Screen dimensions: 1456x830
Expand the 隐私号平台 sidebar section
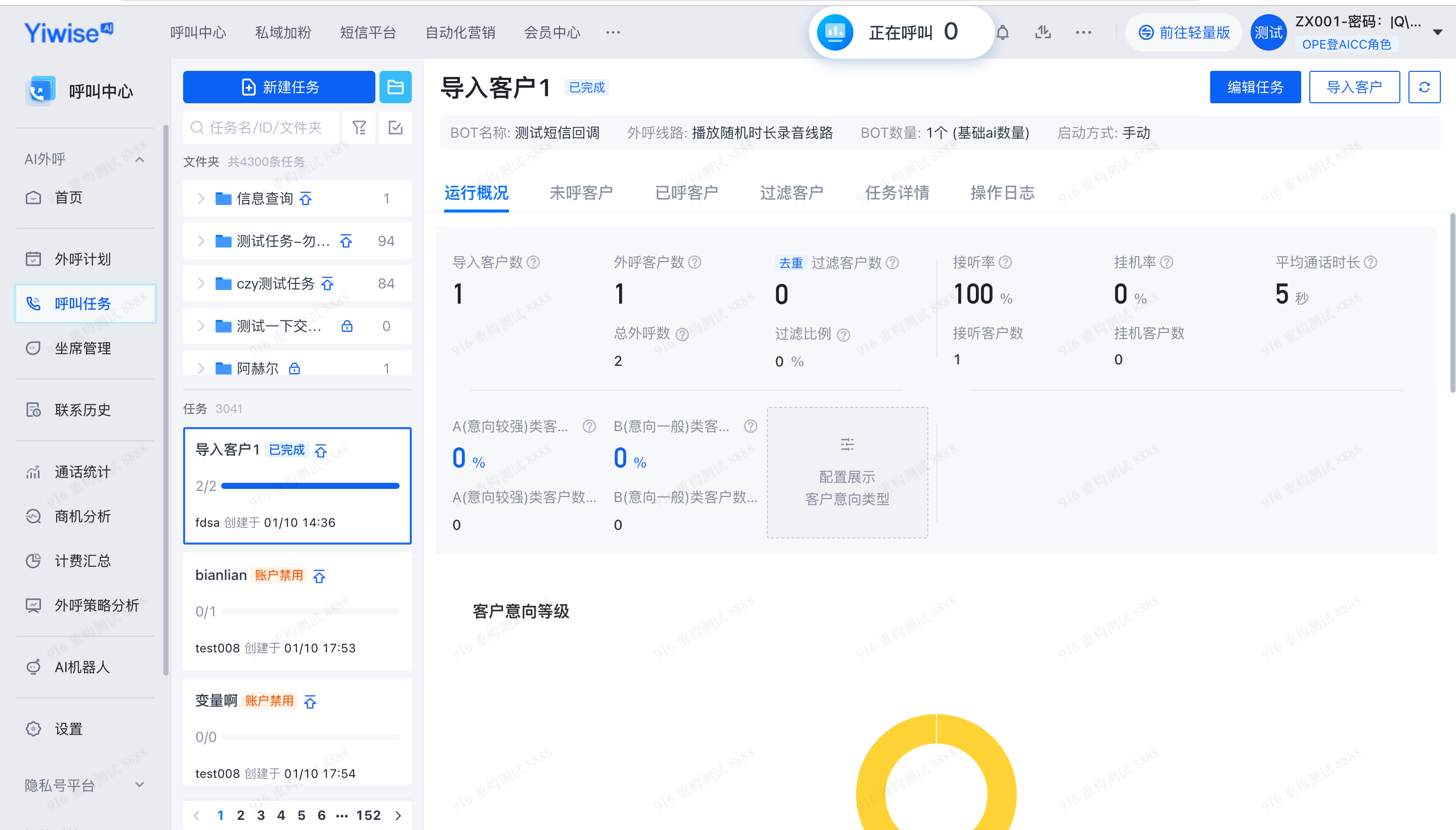[x=140, y=785]
